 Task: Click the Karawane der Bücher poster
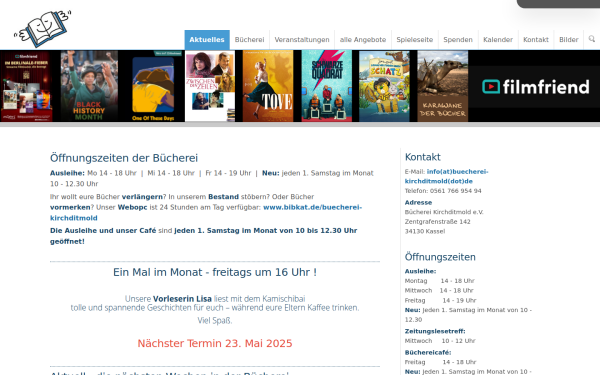(x=443, y=86)
